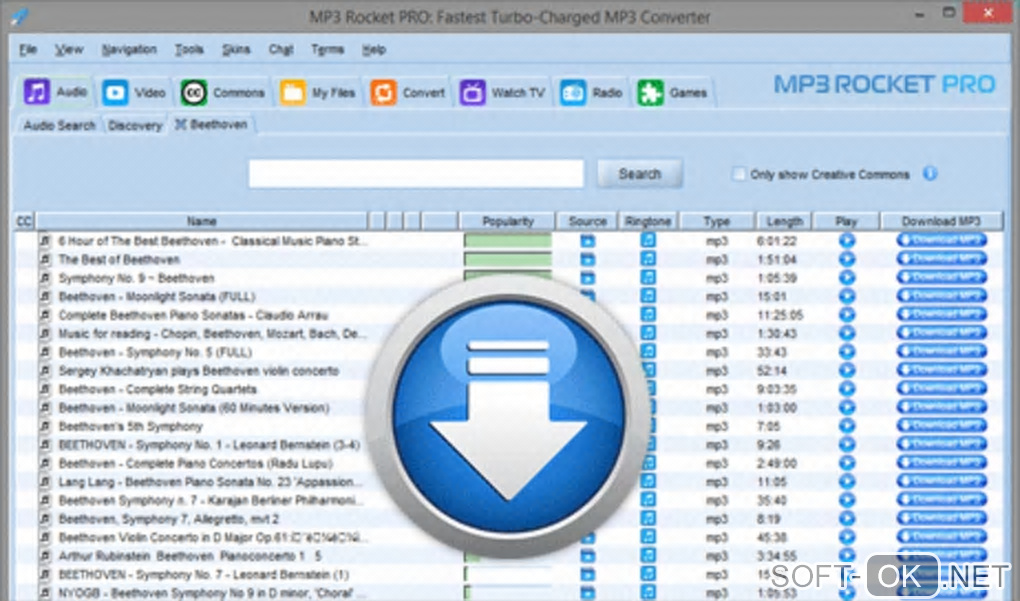Open the Video section
The width and height of the screenshot is (1020, 601).
coord(134,92)
